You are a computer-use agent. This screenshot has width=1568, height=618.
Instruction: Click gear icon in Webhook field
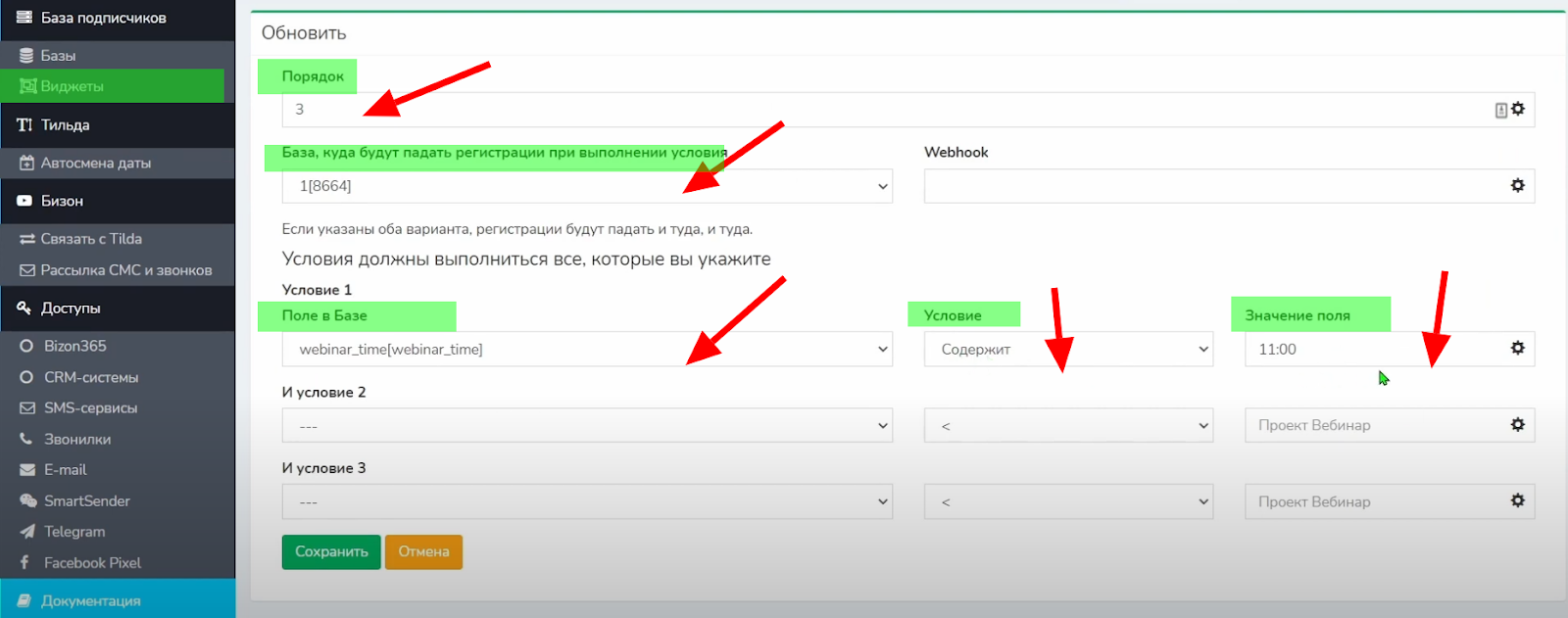[x=1517, y=185]
